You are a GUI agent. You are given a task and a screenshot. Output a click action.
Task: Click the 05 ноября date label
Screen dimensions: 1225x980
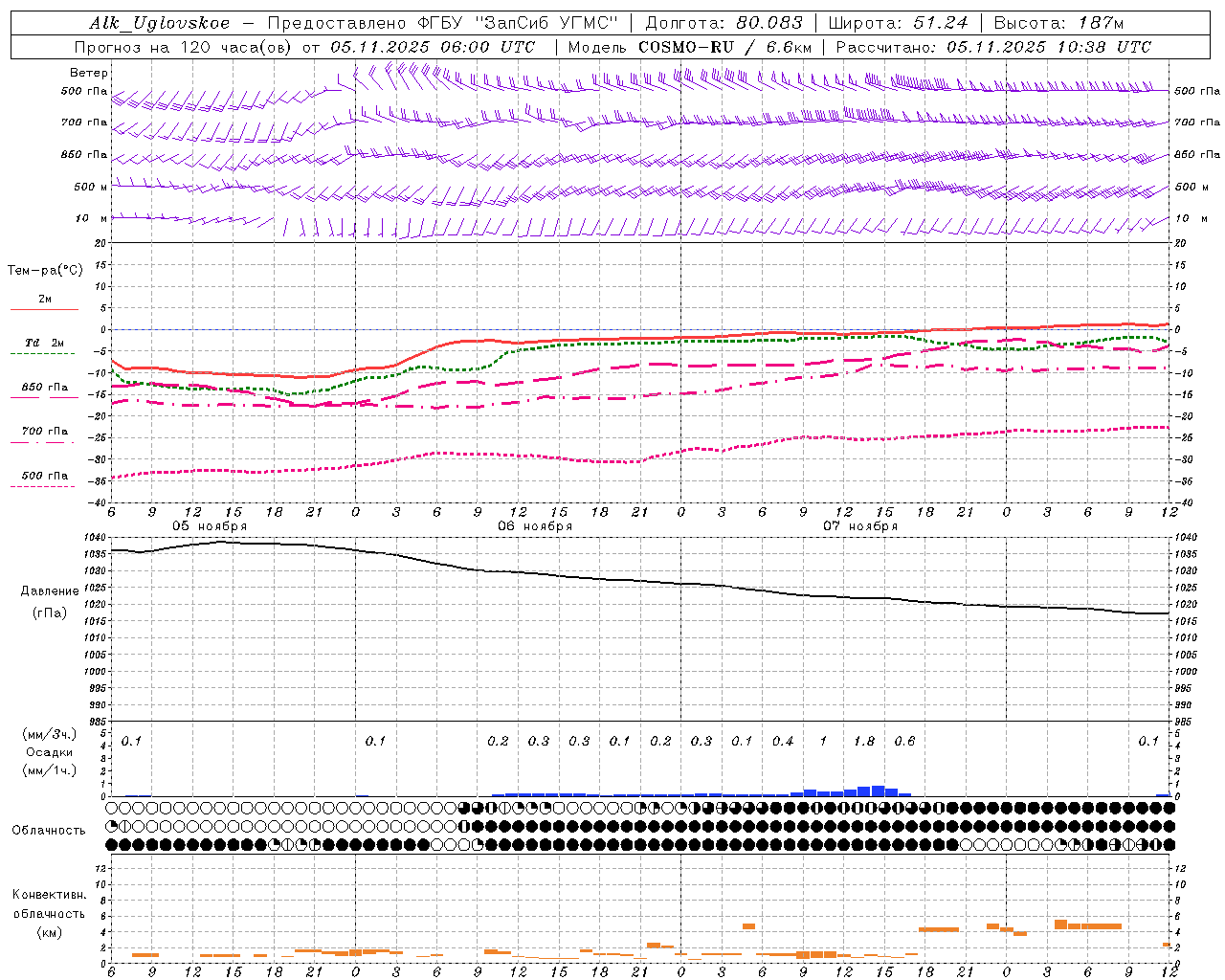(x=210, y=526)
